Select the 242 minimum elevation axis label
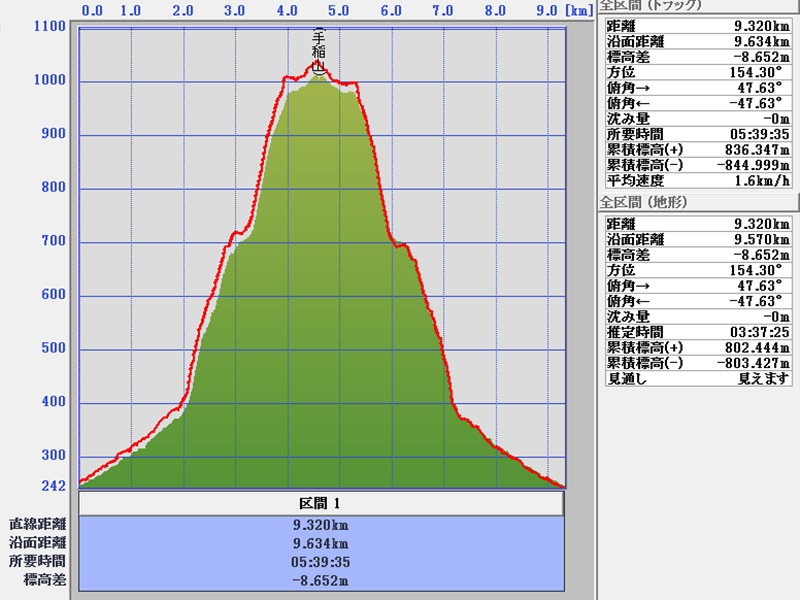The image size is (800, 600). pyautogui.click(x=54, y=486)
